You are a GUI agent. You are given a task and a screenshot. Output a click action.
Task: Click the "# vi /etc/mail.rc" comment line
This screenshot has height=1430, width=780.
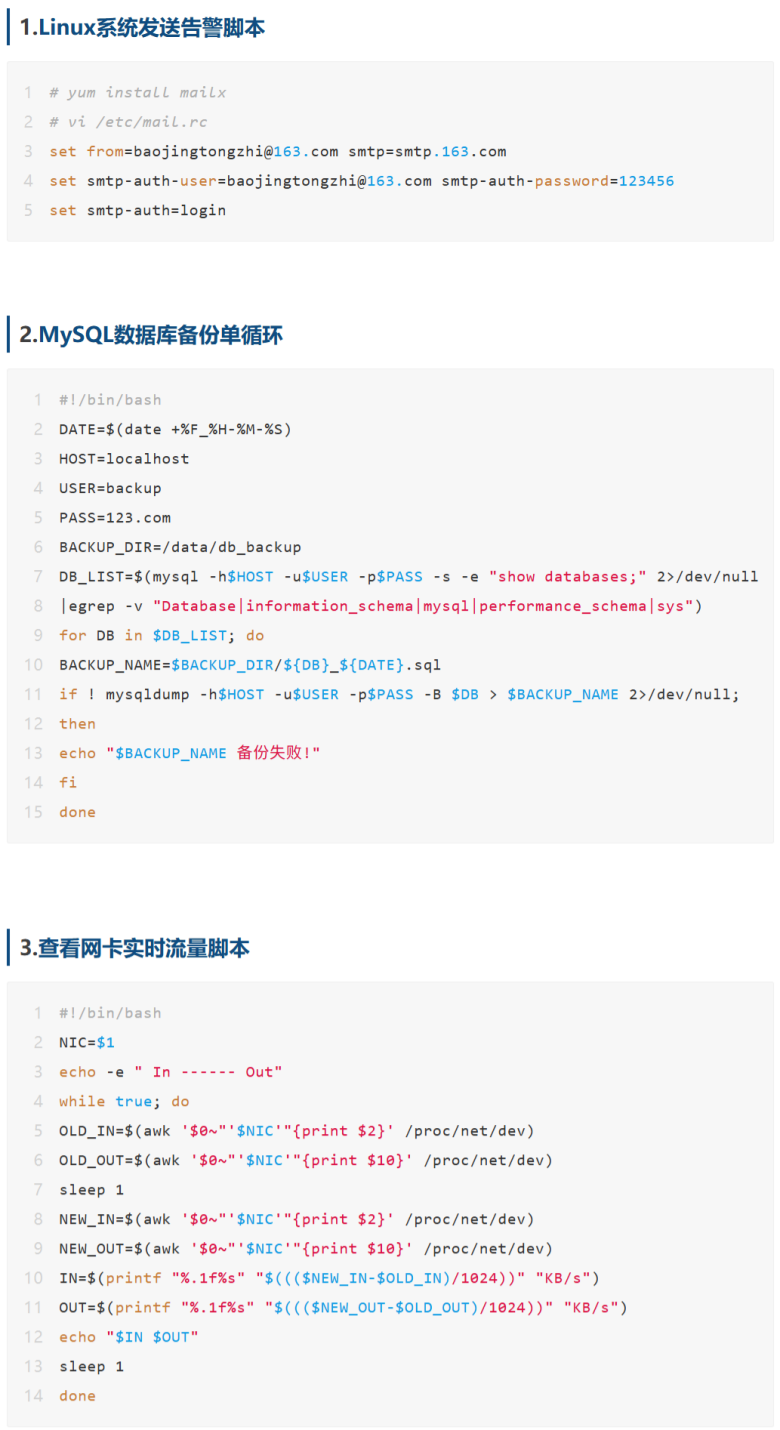pyautogui.click(x=128, y=122)
